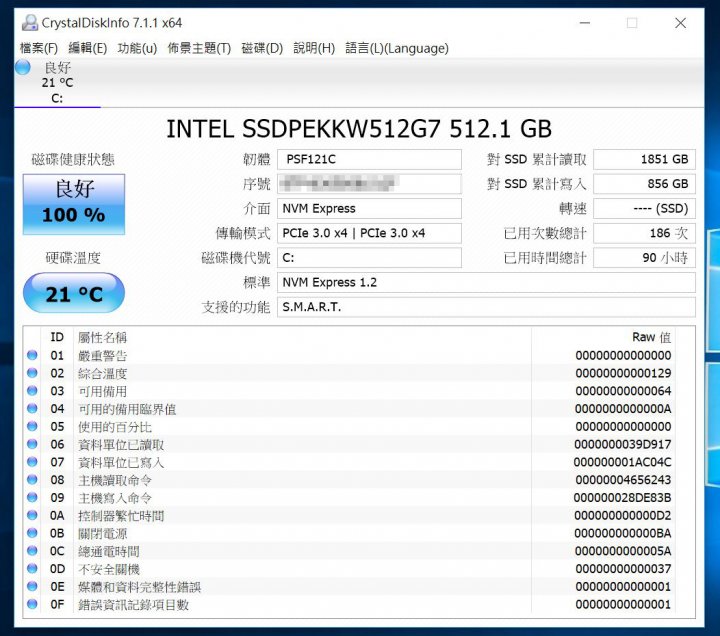Open the 編輯(E) menu
The image size is (720, 636).
click(87, 48)
